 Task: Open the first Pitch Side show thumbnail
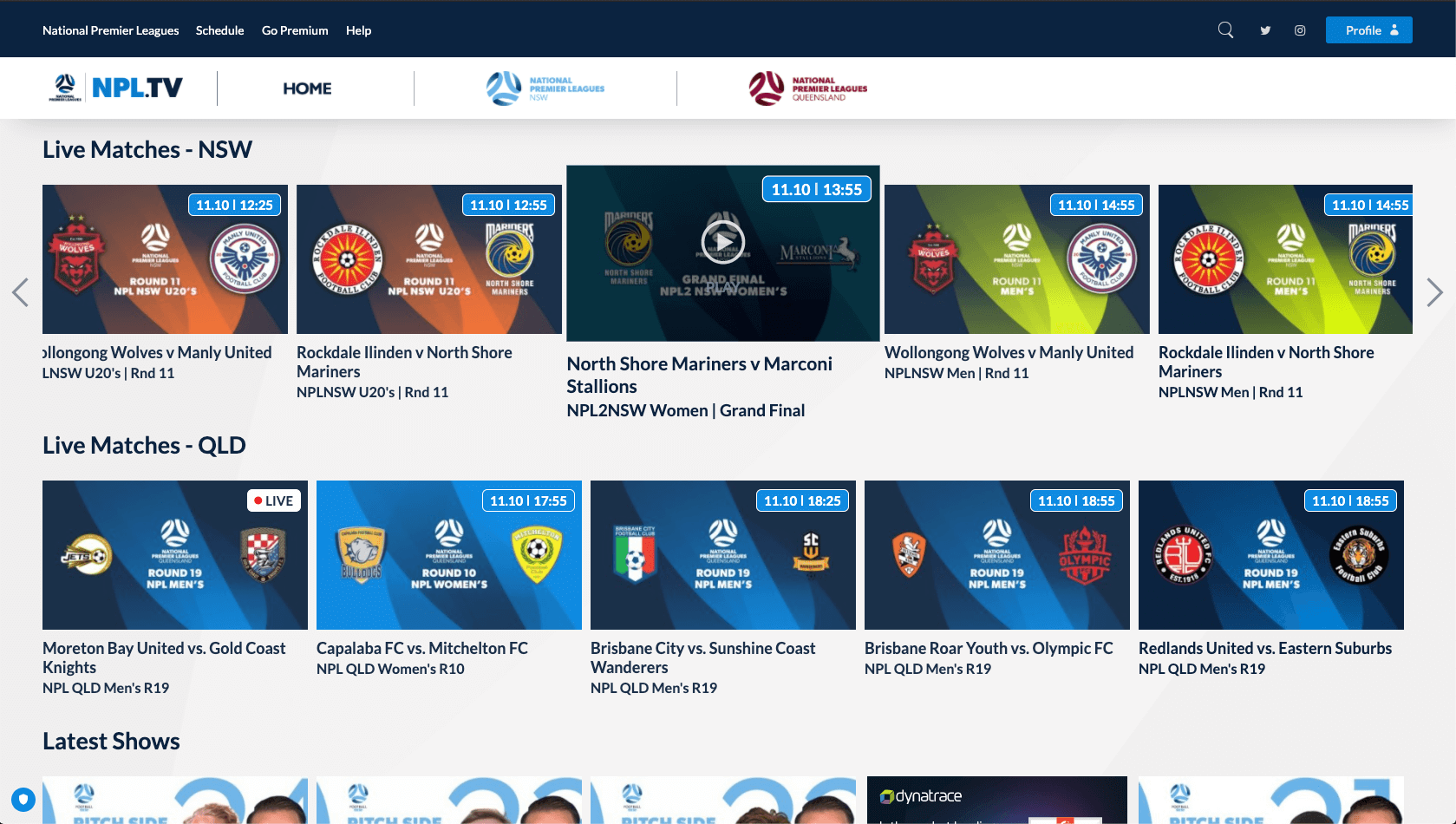tap(175, 800)
